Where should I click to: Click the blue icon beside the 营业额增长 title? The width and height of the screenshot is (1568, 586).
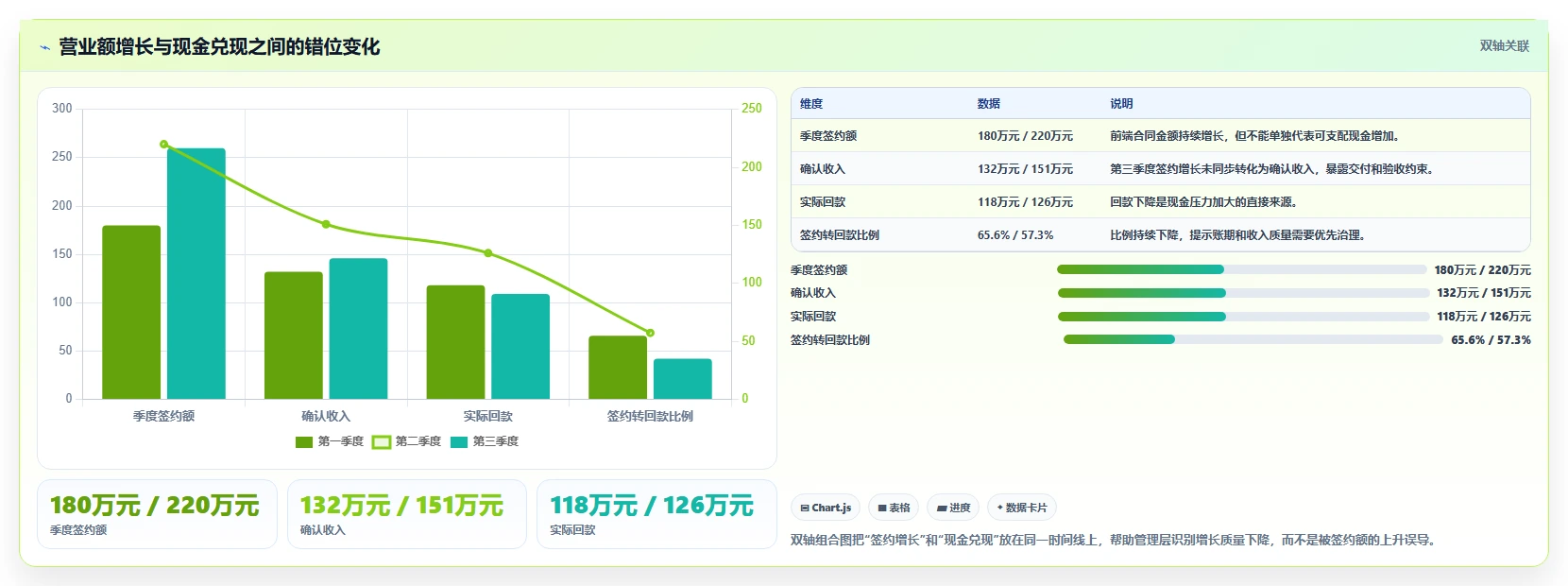(x=44, y=47)
